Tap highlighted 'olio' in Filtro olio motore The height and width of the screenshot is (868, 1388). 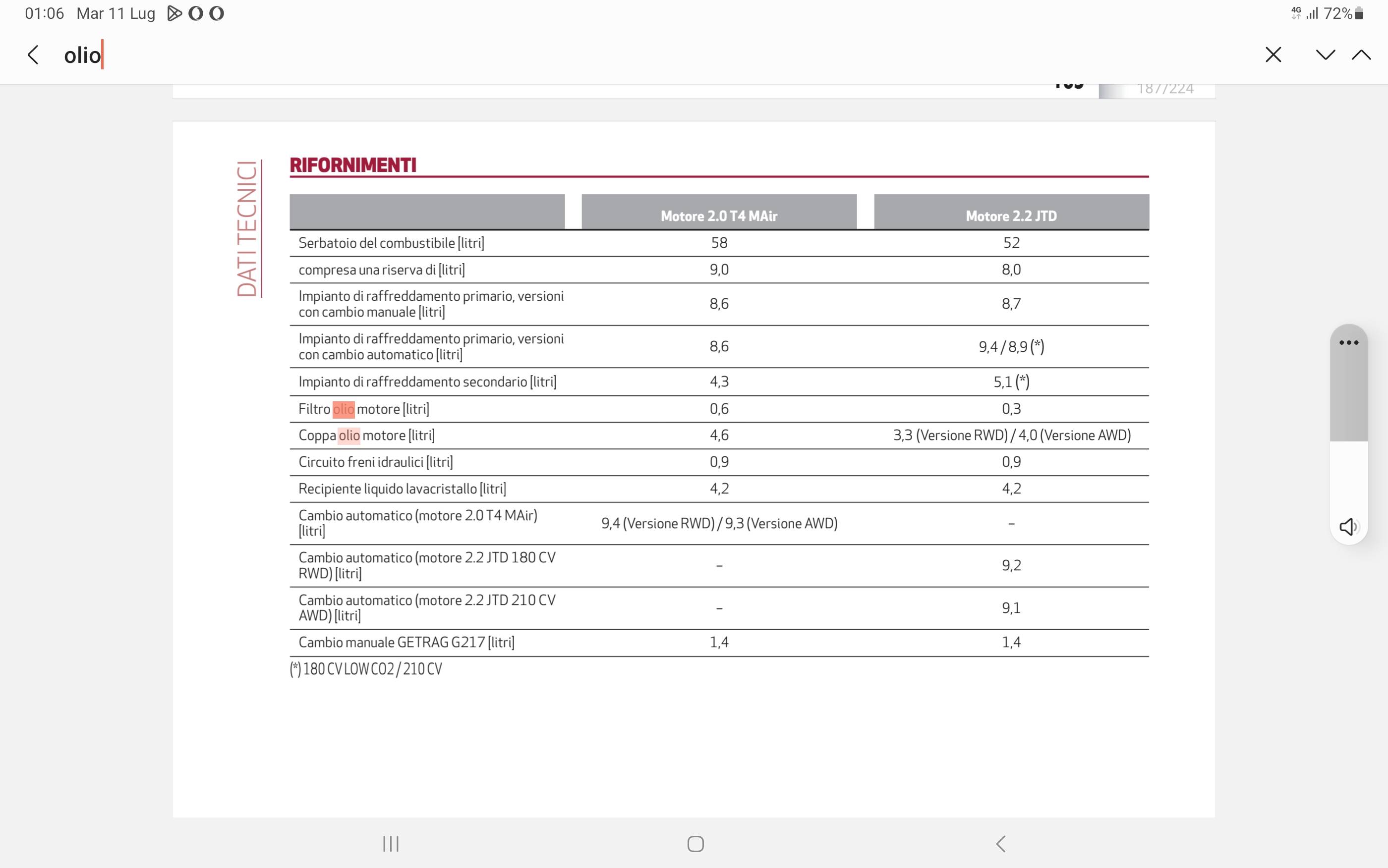pos(344,409)
